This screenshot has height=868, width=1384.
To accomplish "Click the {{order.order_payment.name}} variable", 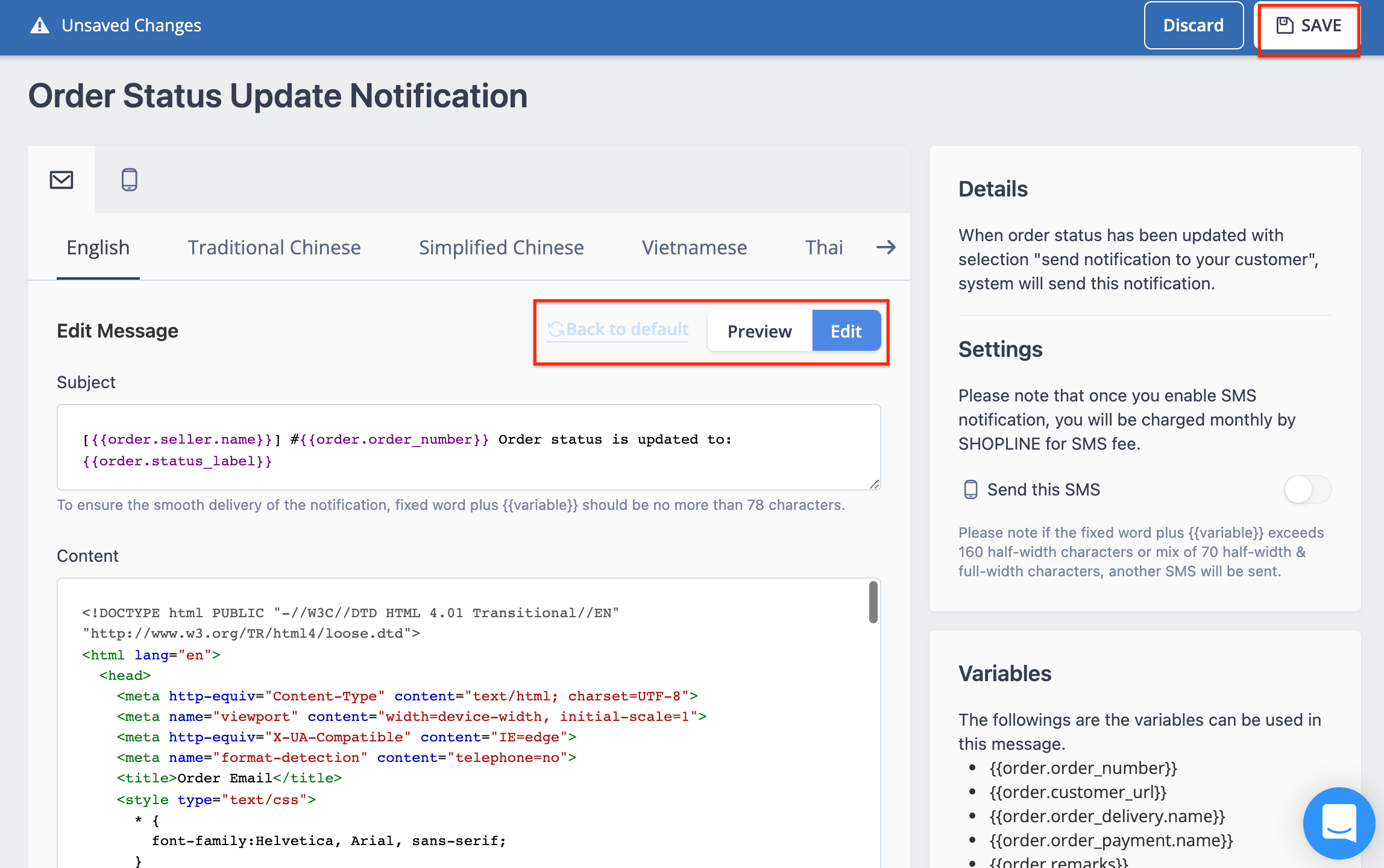I will 1111,840.
